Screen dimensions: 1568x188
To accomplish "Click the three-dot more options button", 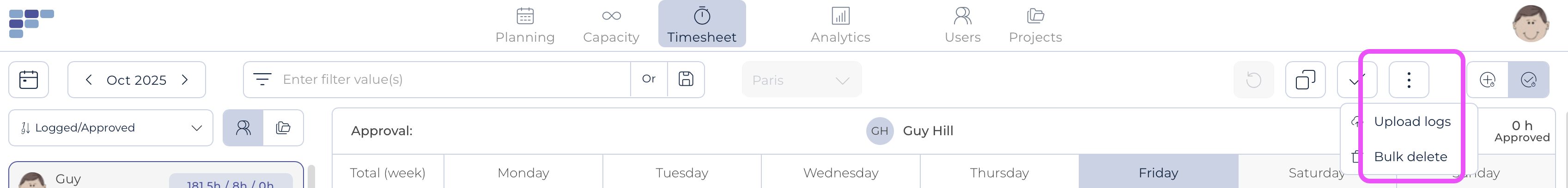I will (1409, 79).
